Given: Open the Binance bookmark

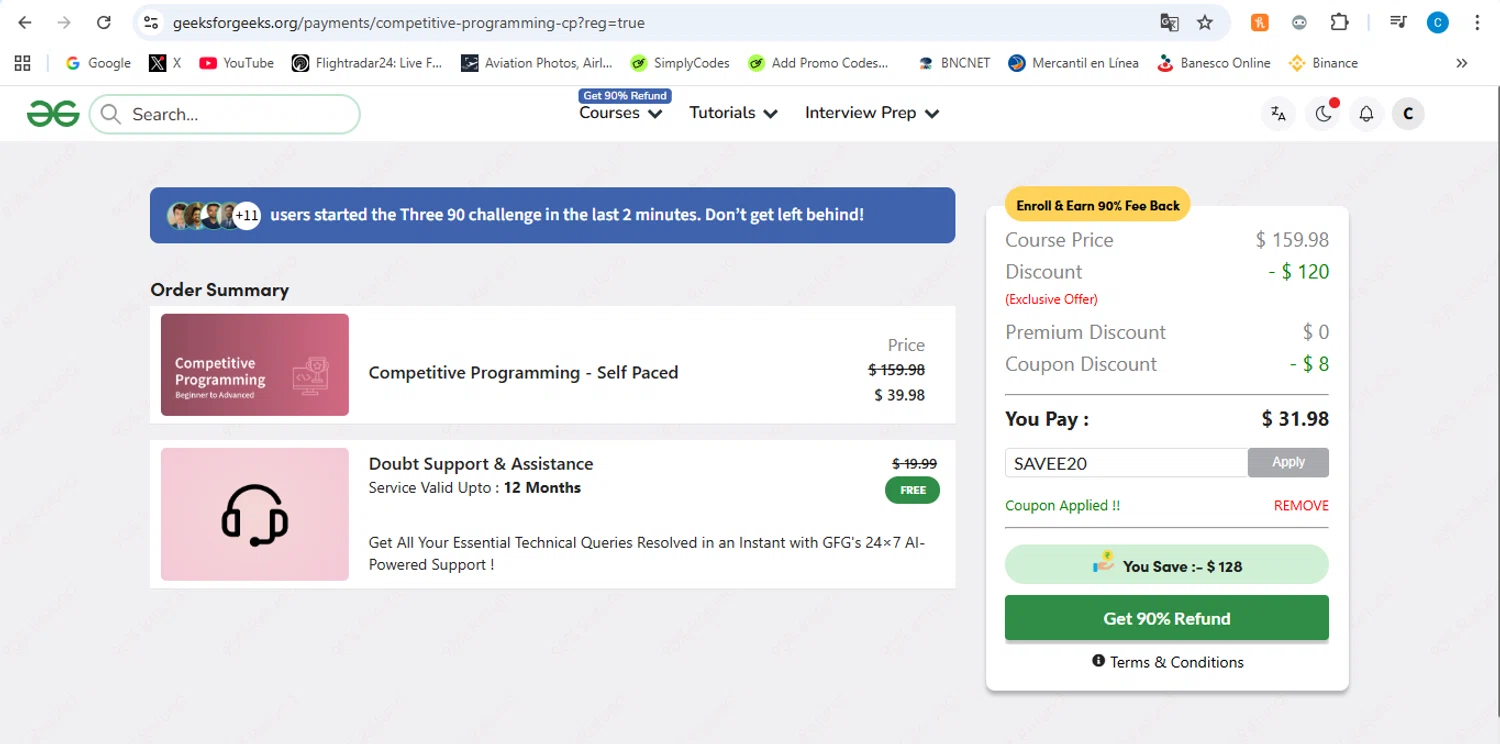Looking at the screenshot, I should (1323, 63).
